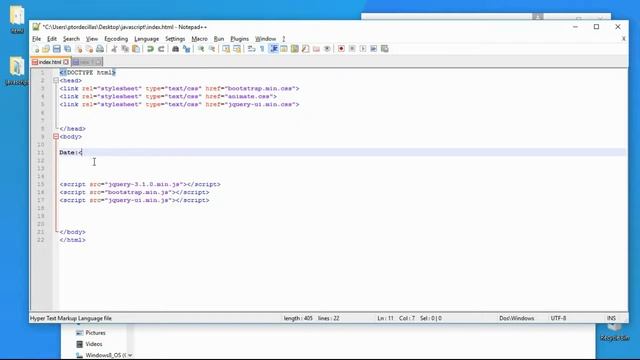The width and height of the screenshot is (640, 360).
Task: Switch to the second inactive document tab
Action: pyautogui.click(x=87, y=62)
